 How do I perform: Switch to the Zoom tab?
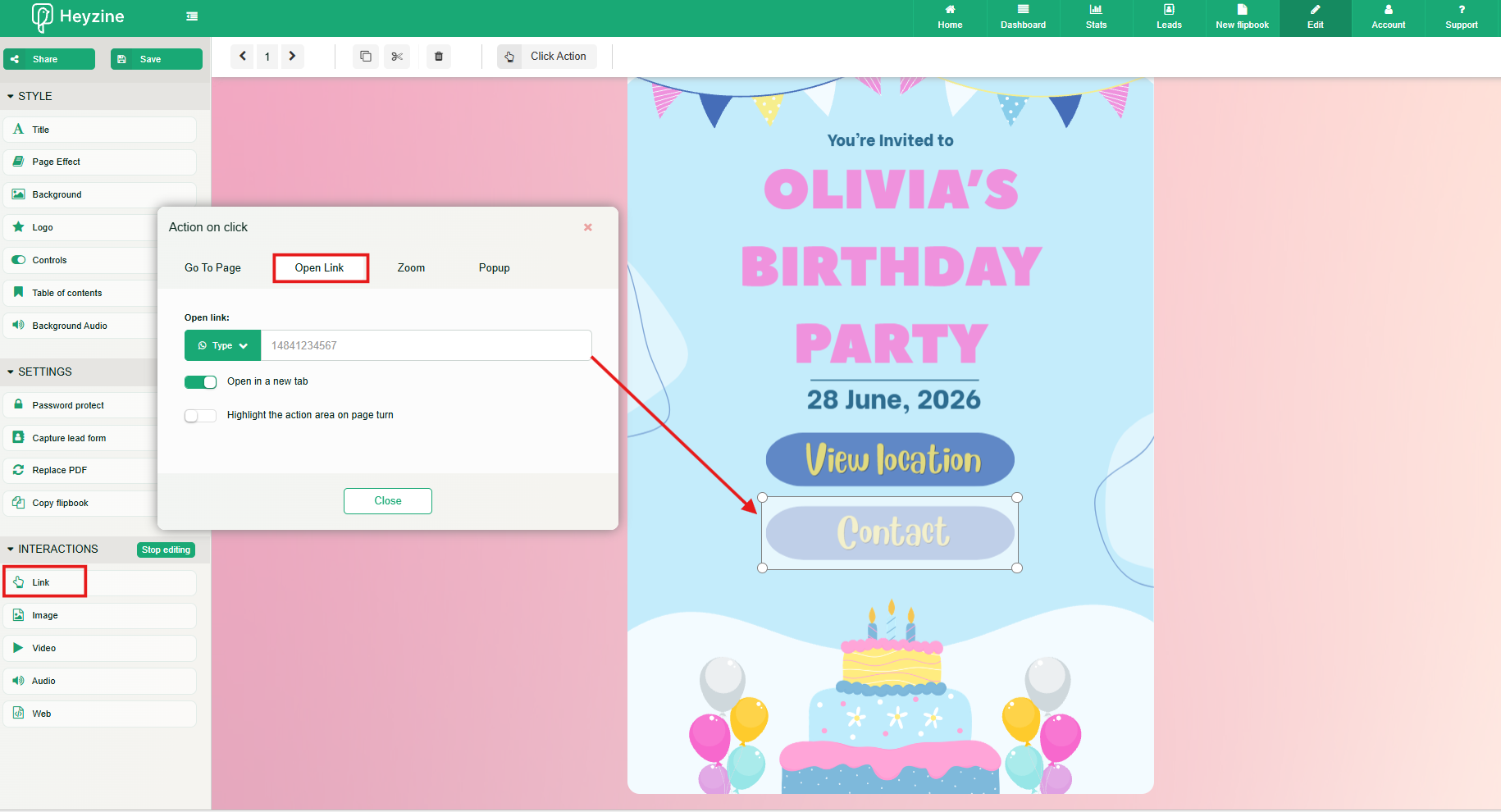pos(411,268)
